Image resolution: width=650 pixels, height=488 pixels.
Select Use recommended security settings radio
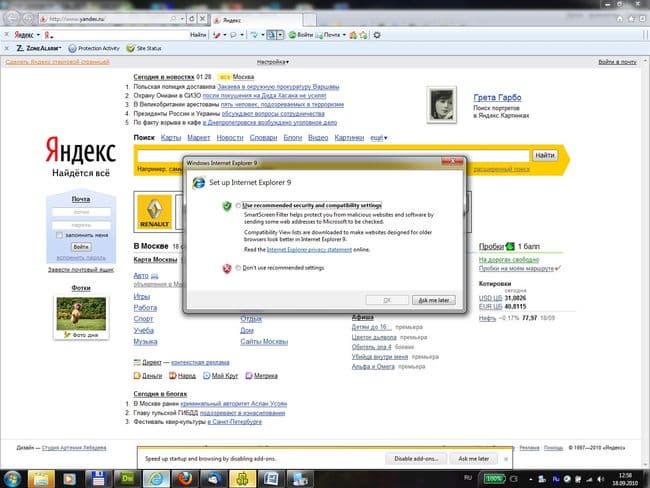point(238,205)
